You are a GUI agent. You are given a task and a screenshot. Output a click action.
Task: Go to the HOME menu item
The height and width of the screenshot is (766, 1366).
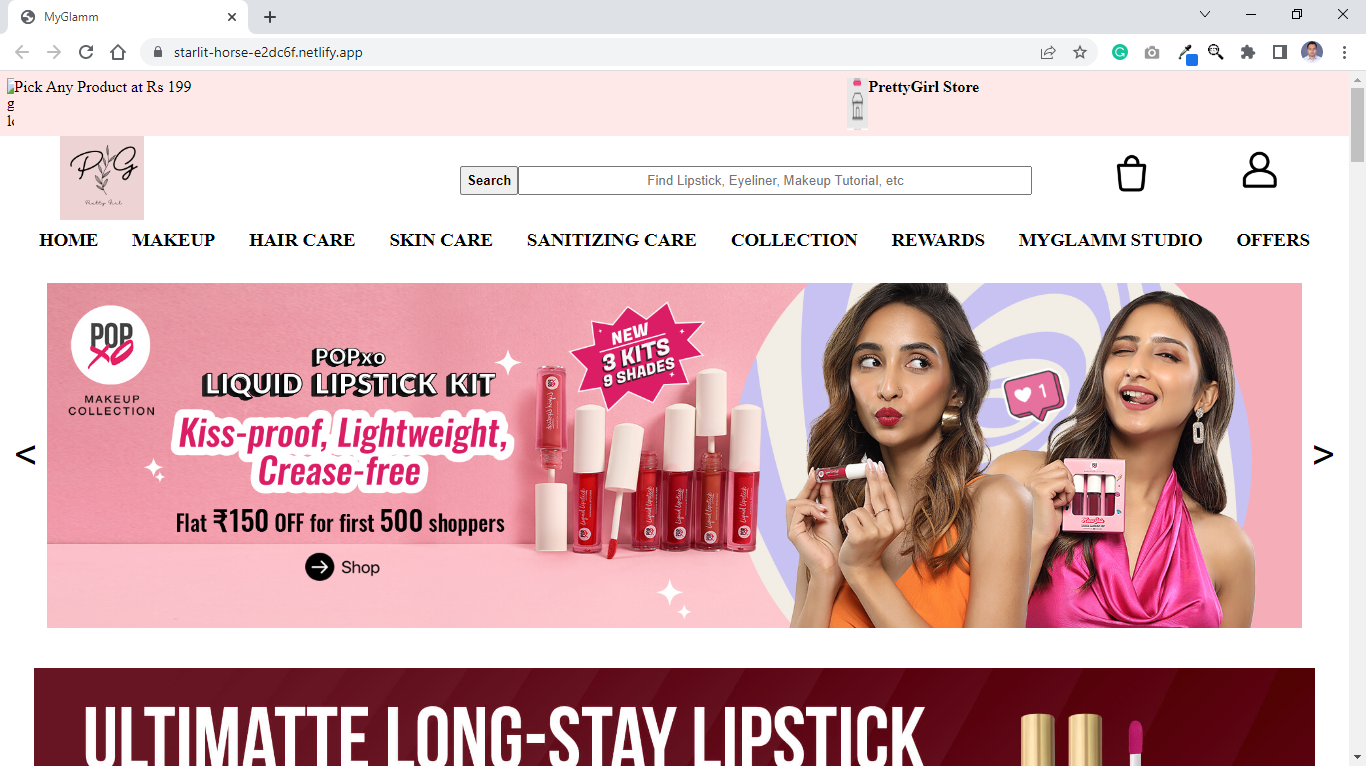(68, 240)
